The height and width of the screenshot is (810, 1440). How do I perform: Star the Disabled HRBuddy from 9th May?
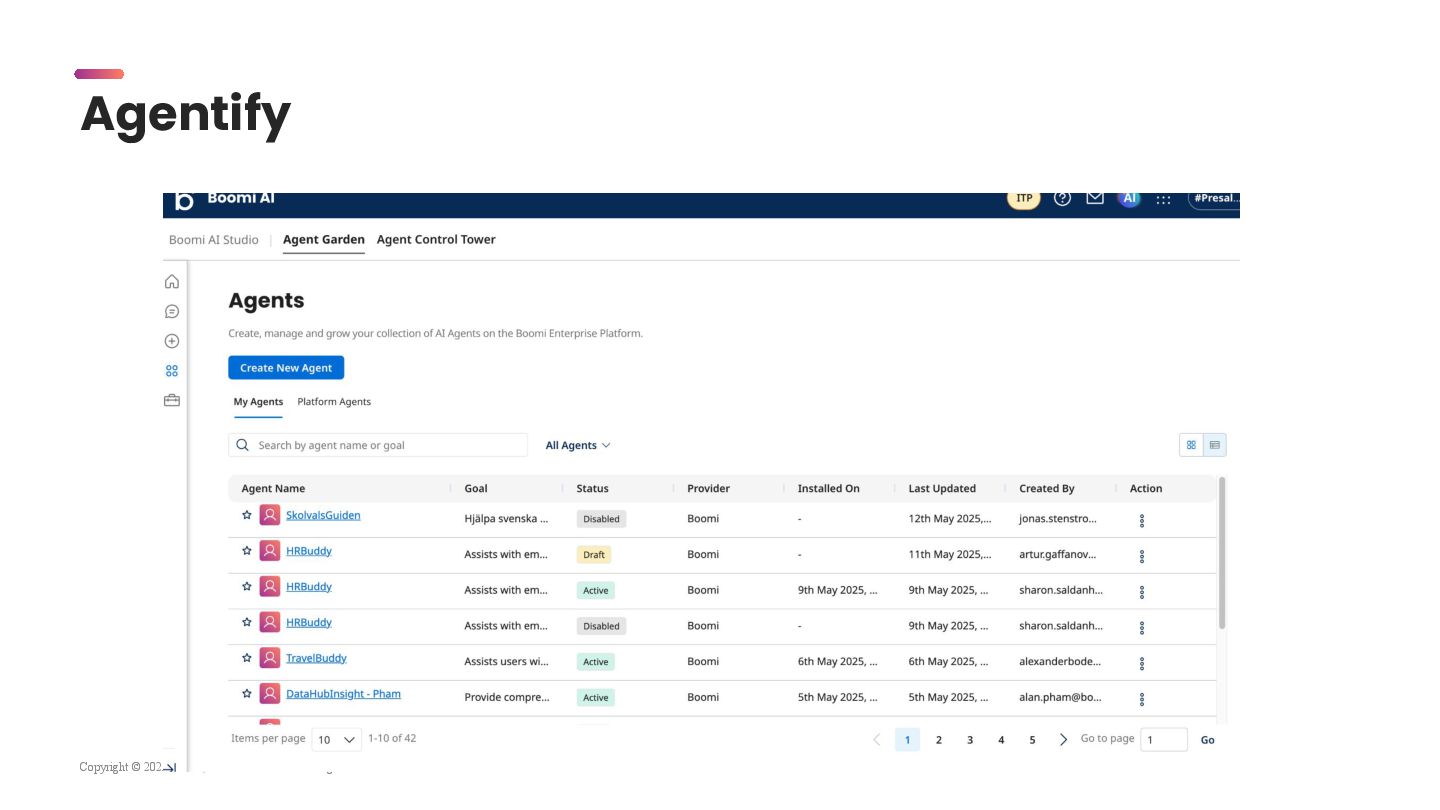click(247, 622)
